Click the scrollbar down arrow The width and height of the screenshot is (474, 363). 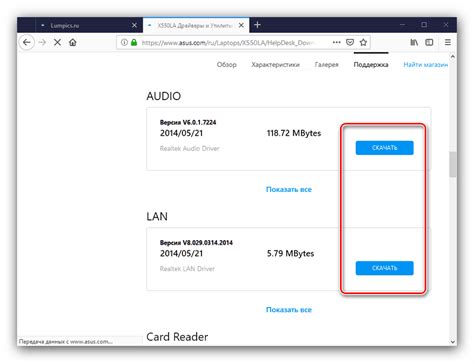pos(452,342)
